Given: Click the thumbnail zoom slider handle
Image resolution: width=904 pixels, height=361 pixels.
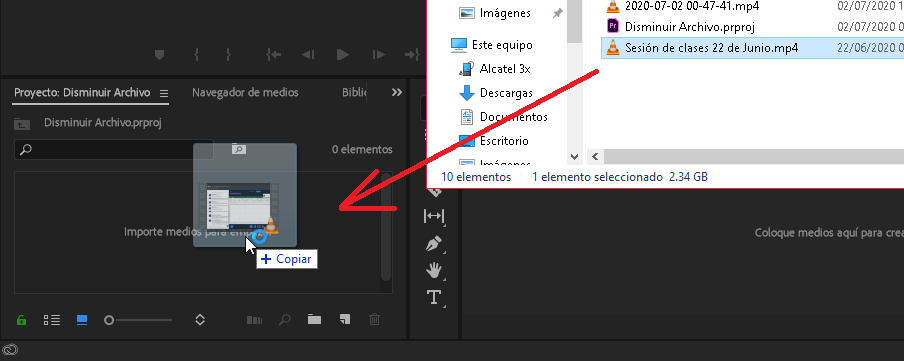Looking at the screenshot, I should 109,320.
